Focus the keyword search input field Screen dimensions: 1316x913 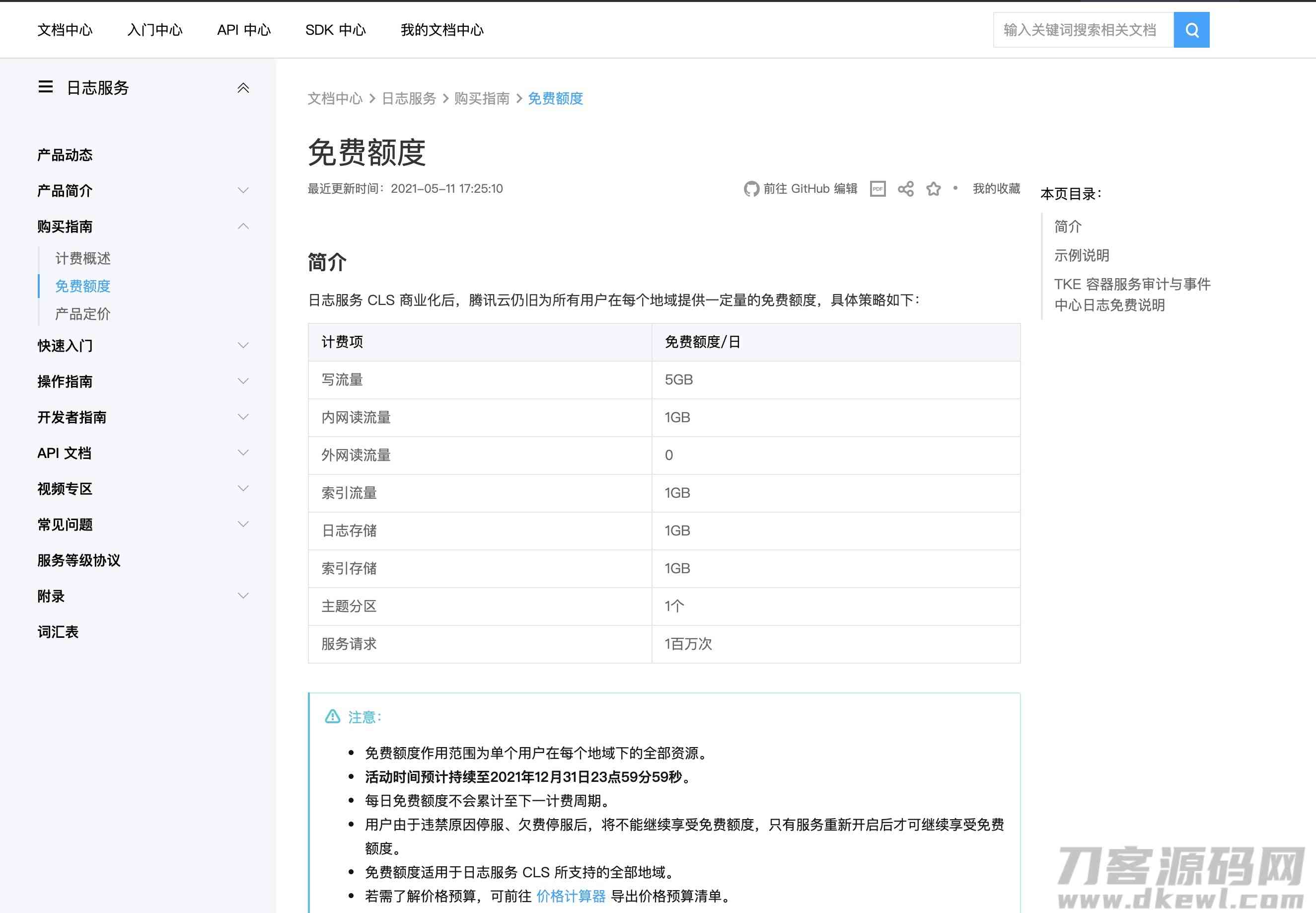click(x=1083, y=30)
